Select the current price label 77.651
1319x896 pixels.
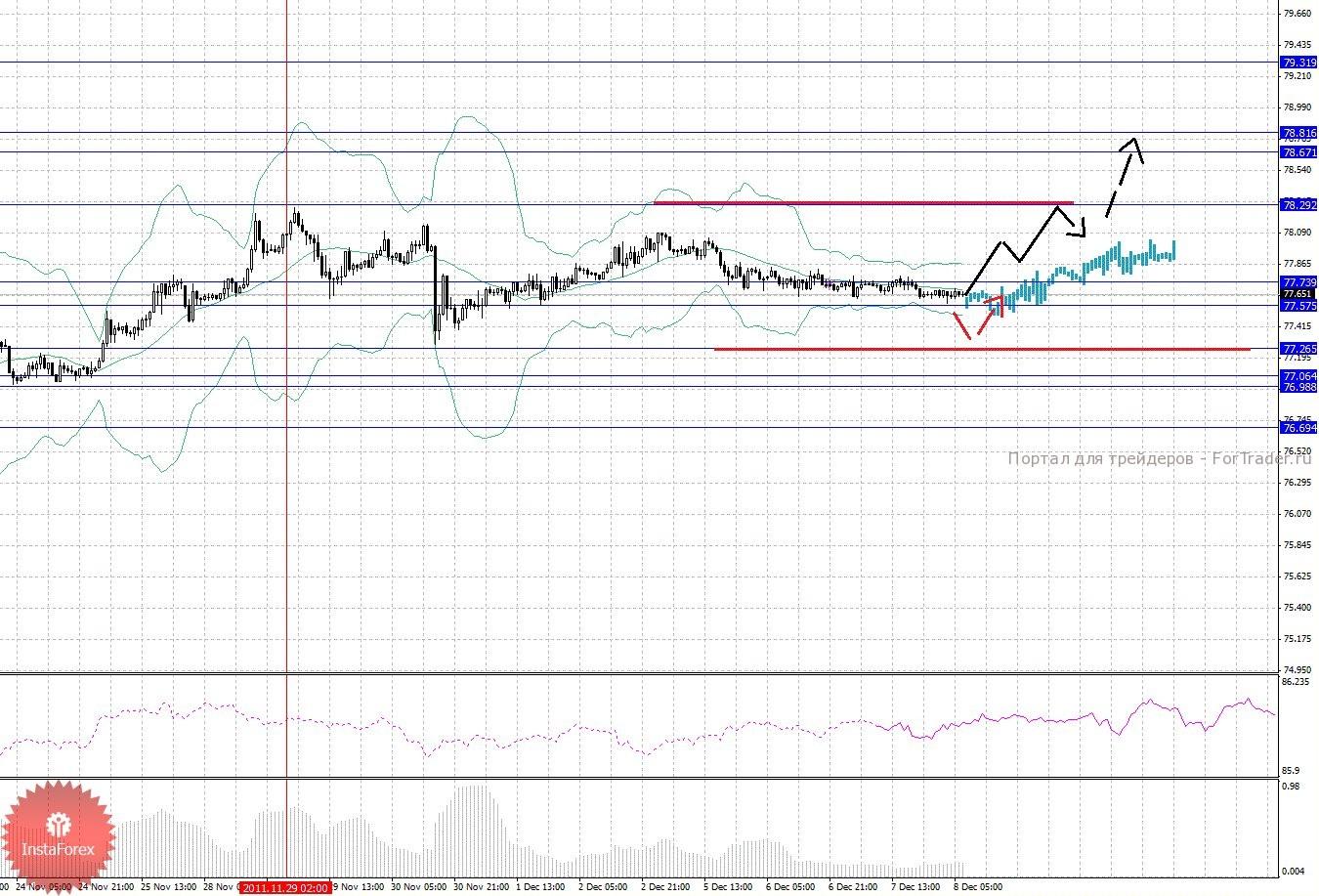[1298, 293]
